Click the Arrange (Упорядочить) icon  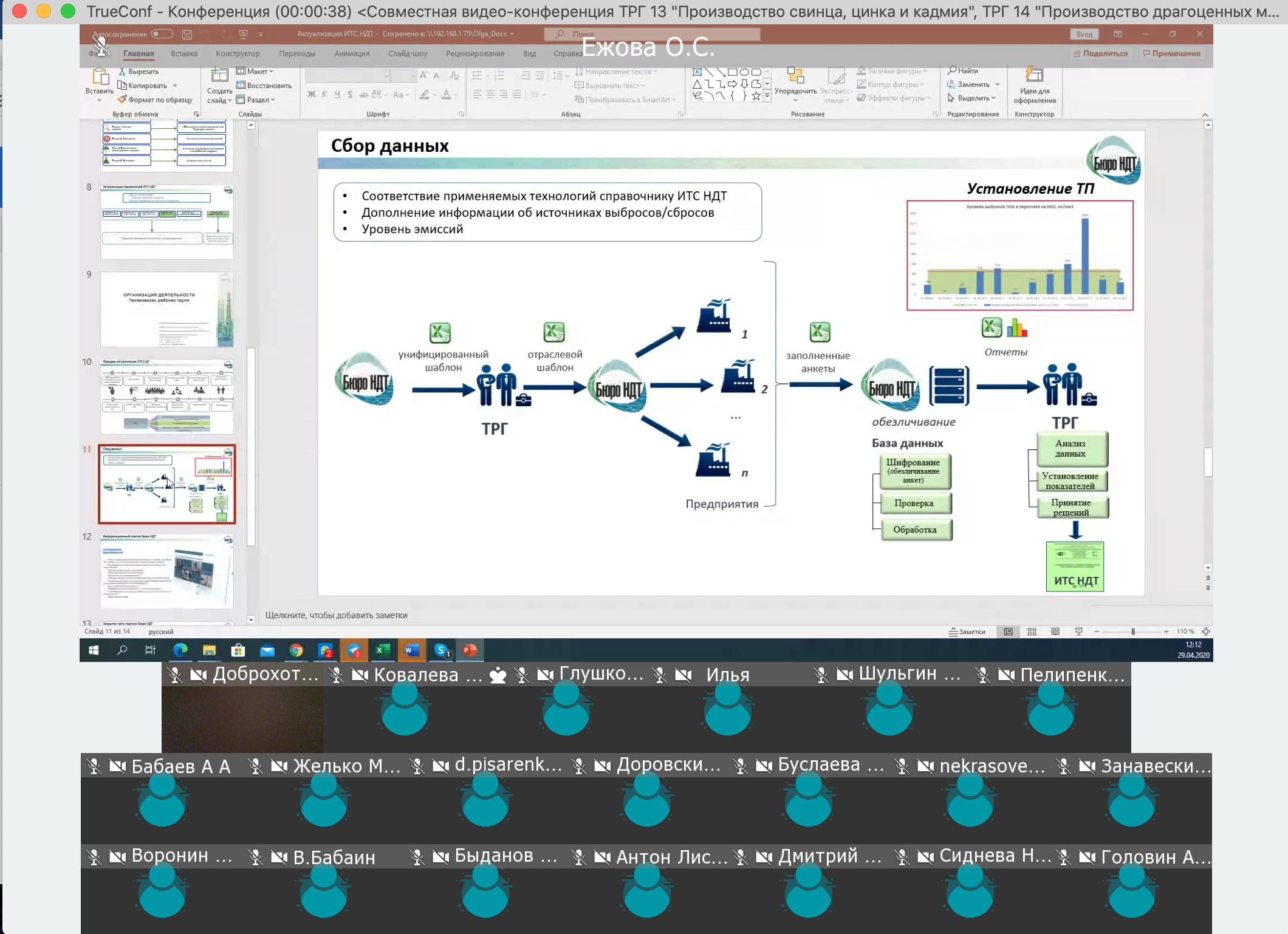[x=795, y=75]
